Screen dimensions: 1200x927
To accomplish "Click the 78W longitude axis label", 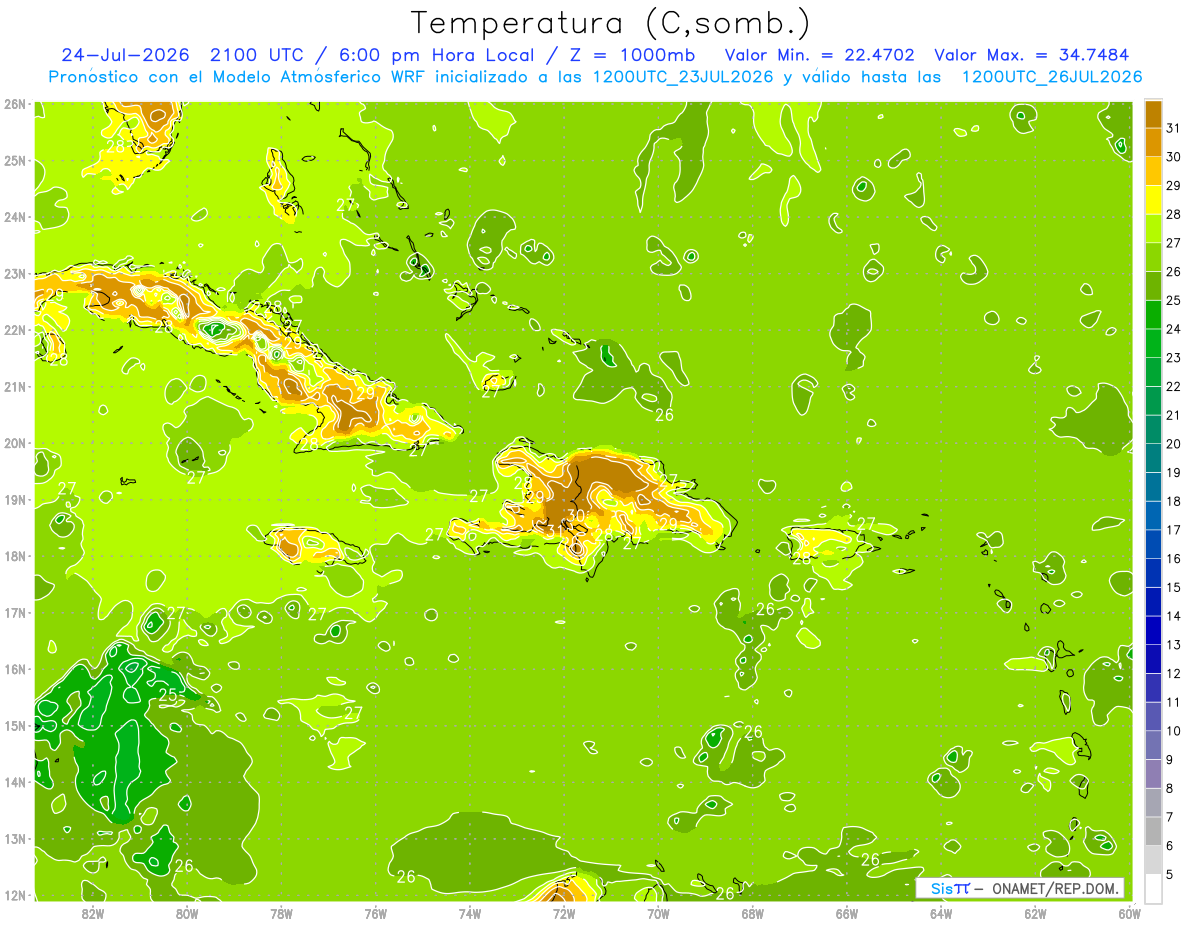I will [281, 913].
